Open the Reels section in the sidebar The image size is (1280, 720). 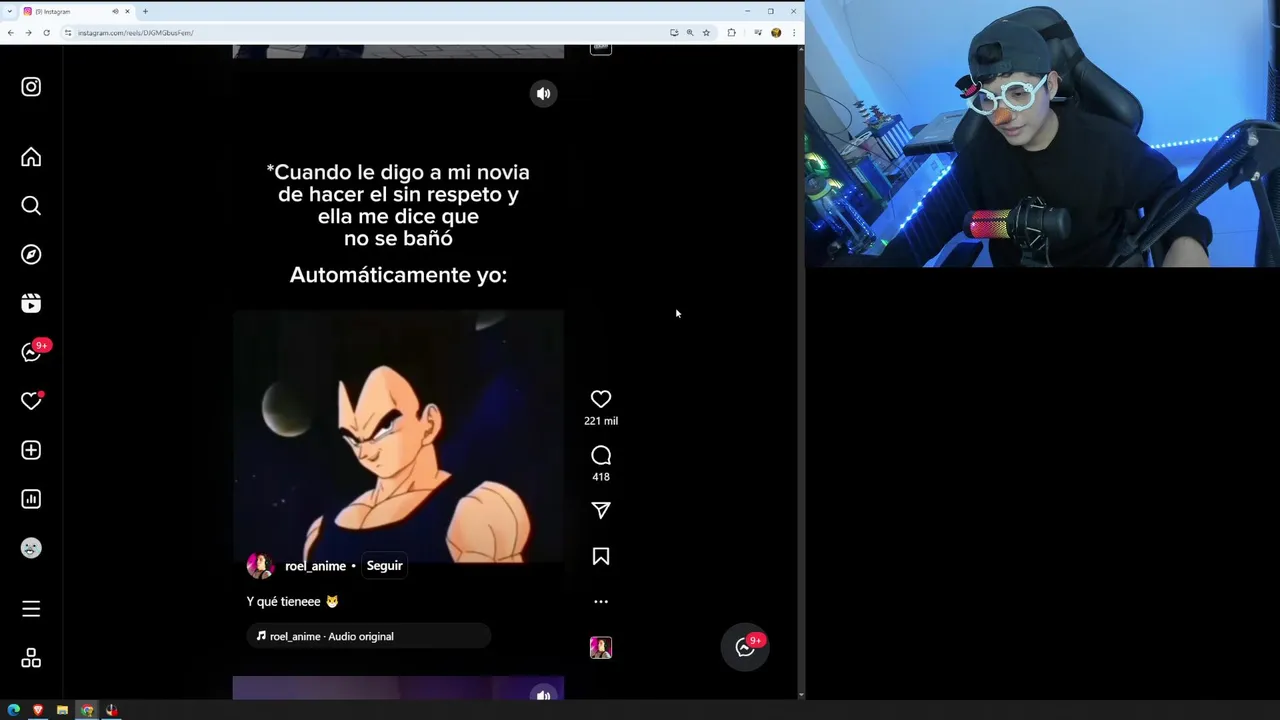(31, 303)
